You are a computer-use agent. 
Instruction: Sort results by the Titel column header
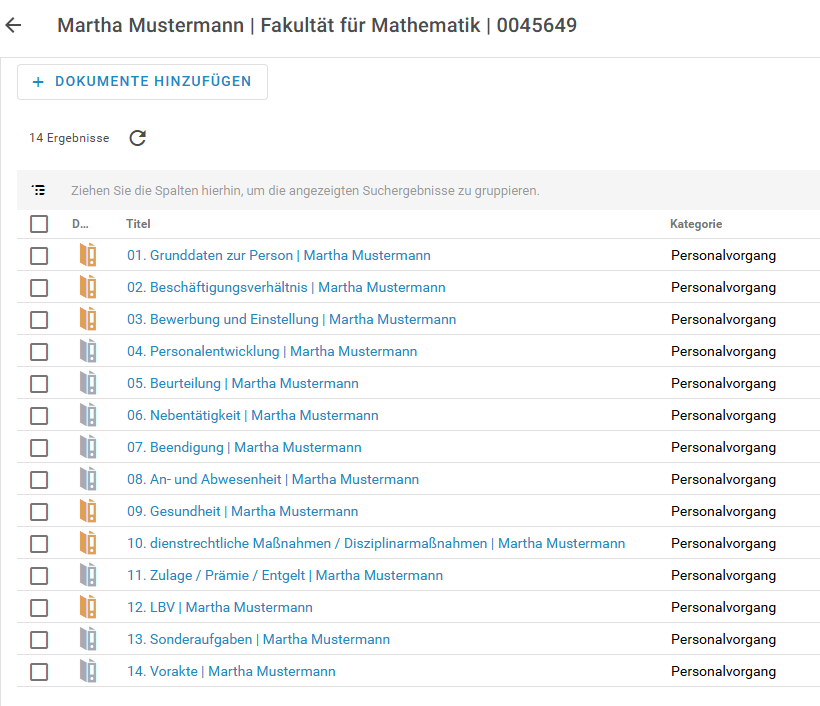coord(138,224)
